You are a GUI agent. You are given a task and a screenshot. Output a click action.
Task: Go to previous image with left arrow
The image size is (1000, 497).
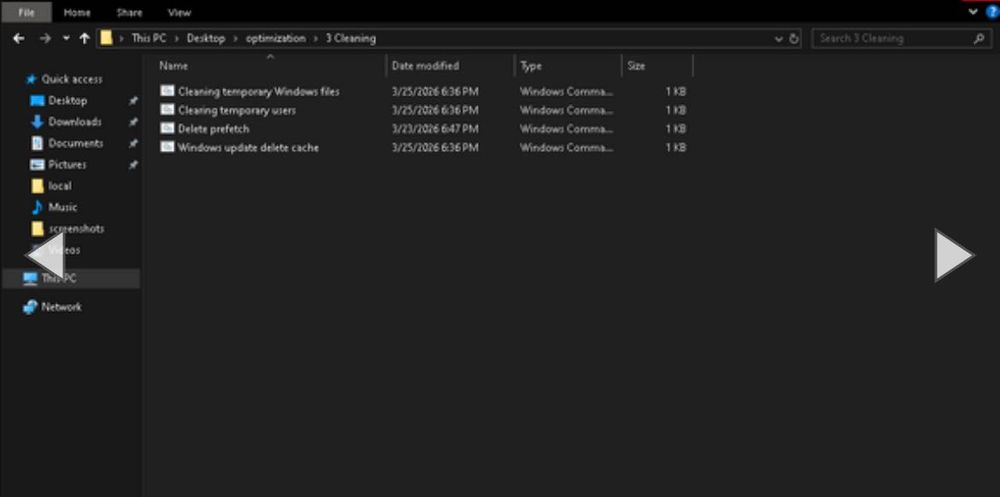45,255
